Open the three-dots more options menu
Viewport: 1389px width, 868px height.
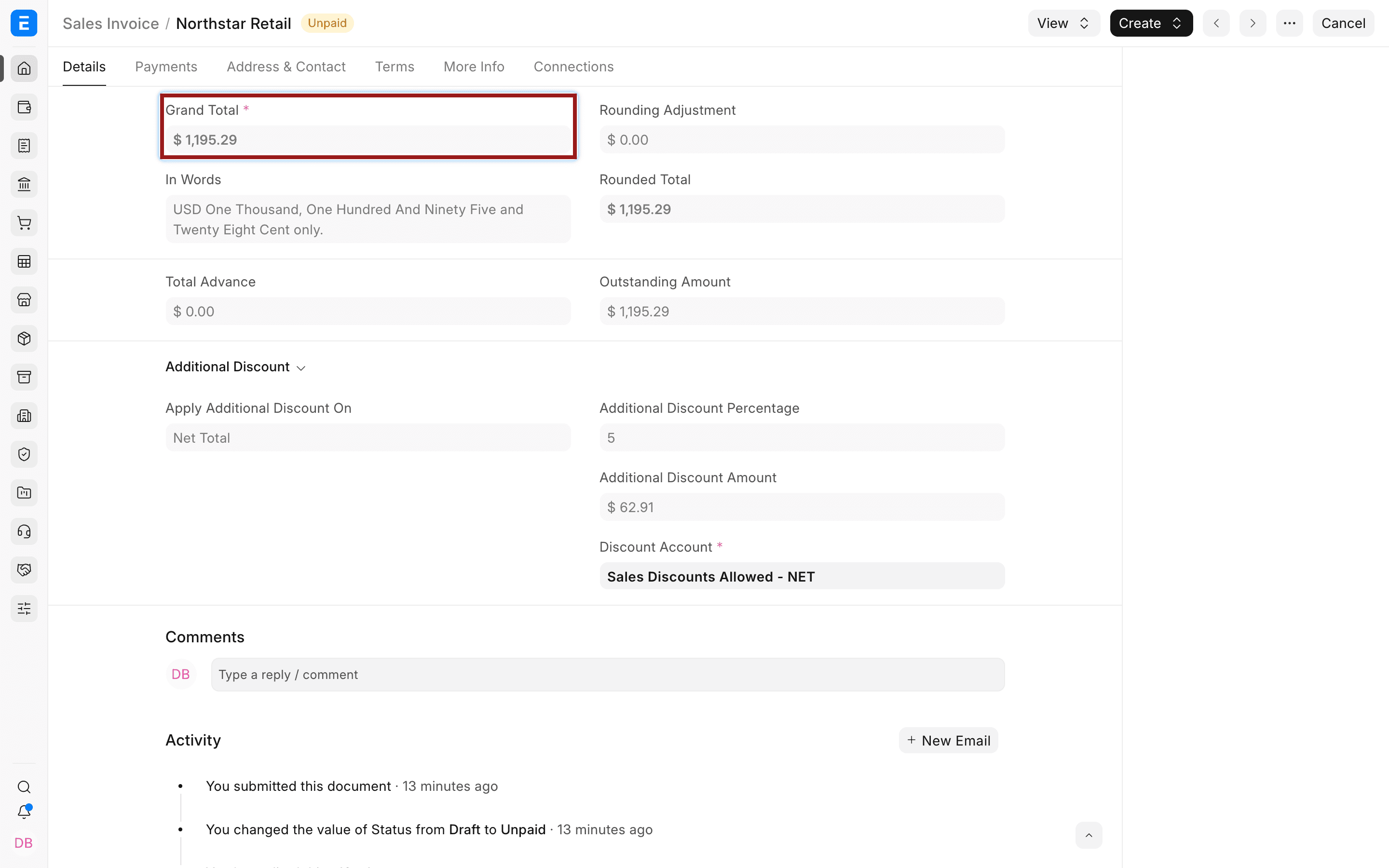[1289, 23]
